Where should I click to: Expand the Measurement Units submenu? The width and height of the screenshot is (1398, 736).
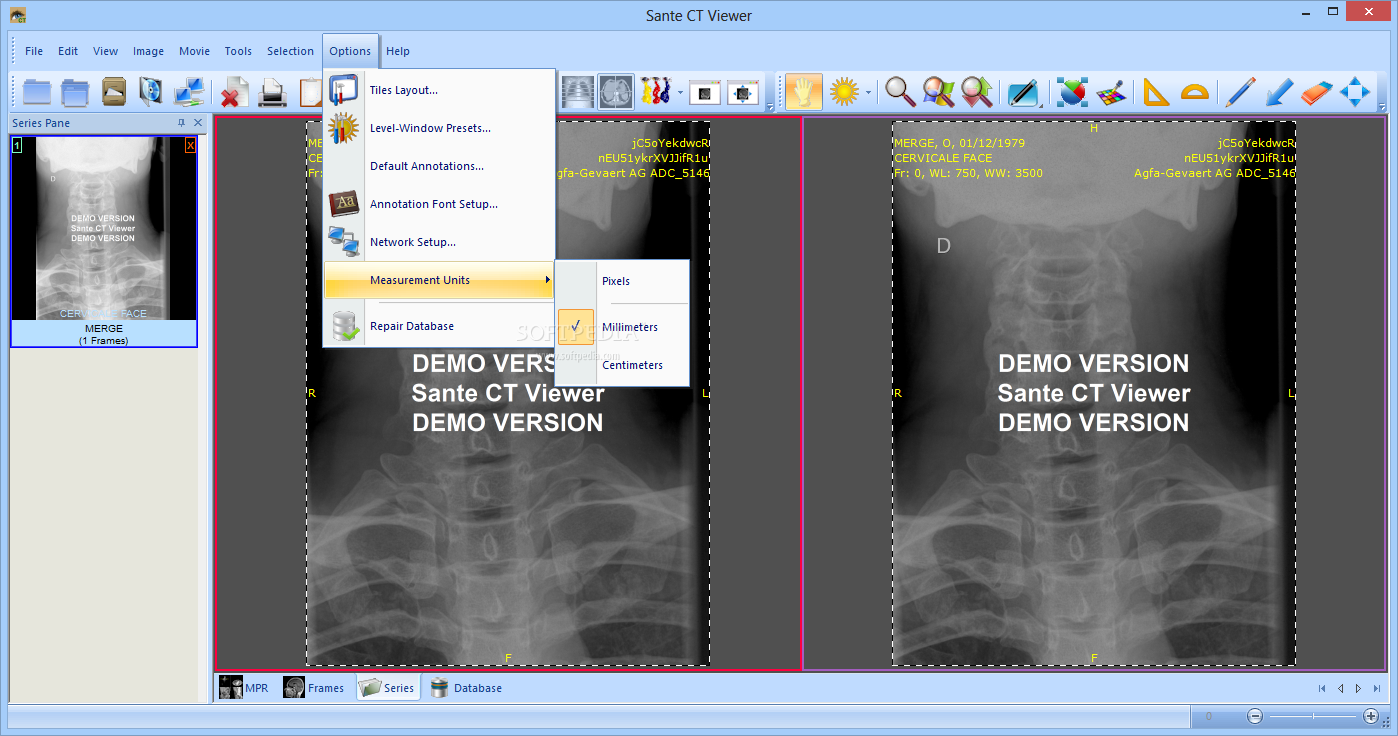click(x=439, y=280)
